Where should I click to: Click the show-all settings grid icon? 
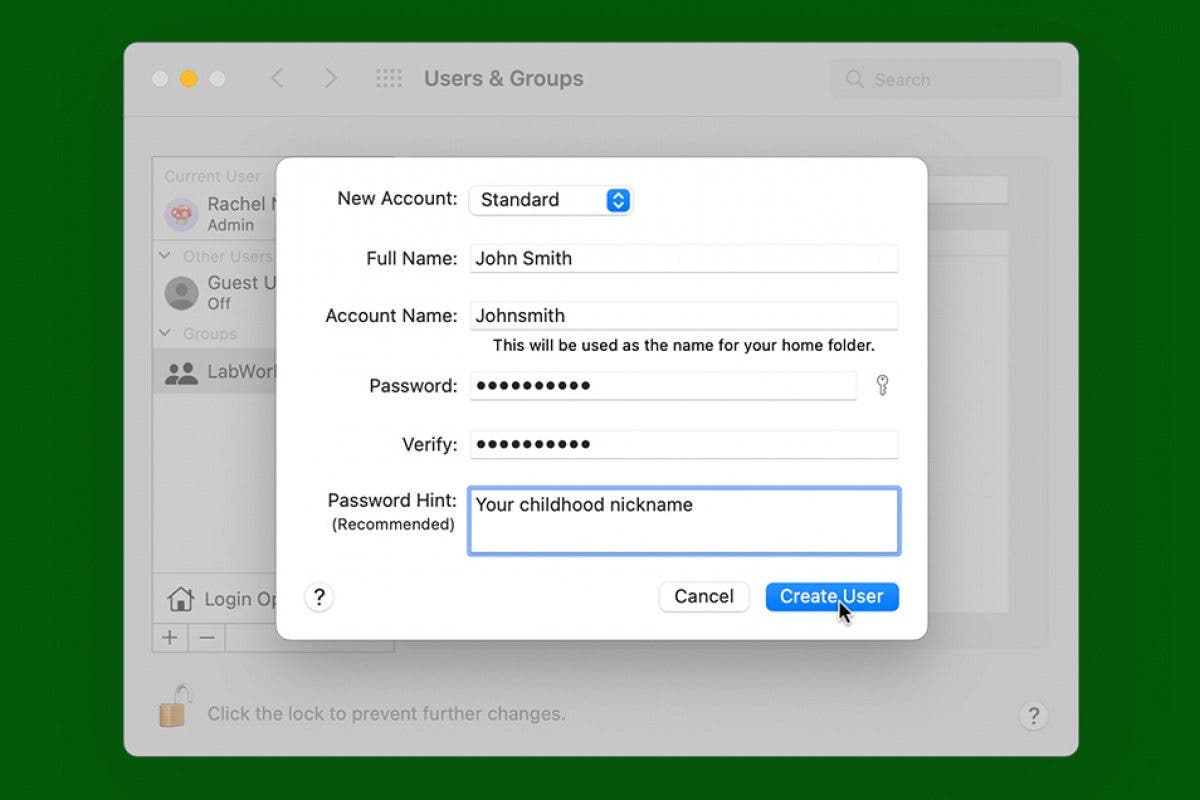click(x=389, y=78)
